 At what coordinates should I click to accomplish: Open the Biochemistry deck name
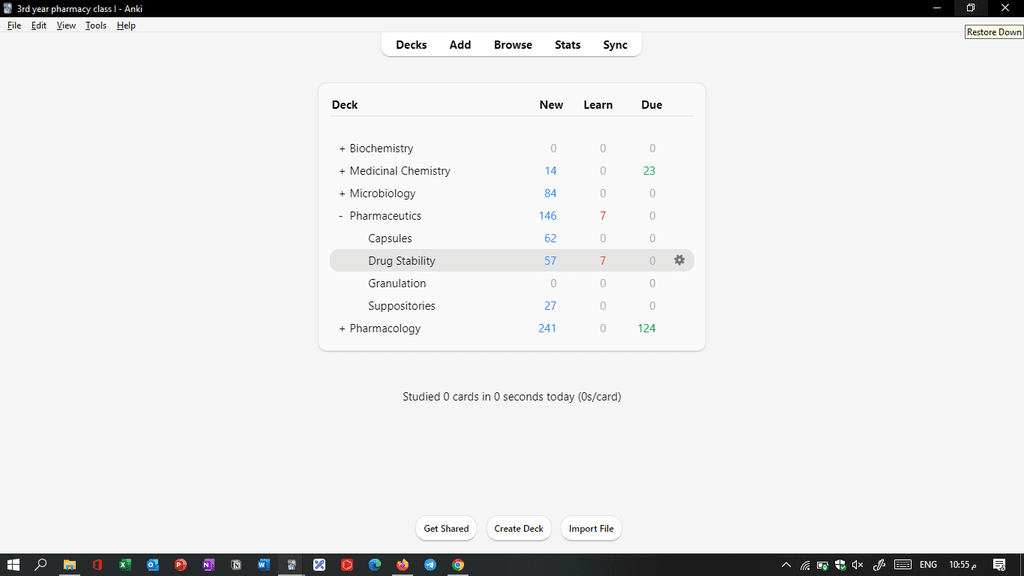point(381,149)
